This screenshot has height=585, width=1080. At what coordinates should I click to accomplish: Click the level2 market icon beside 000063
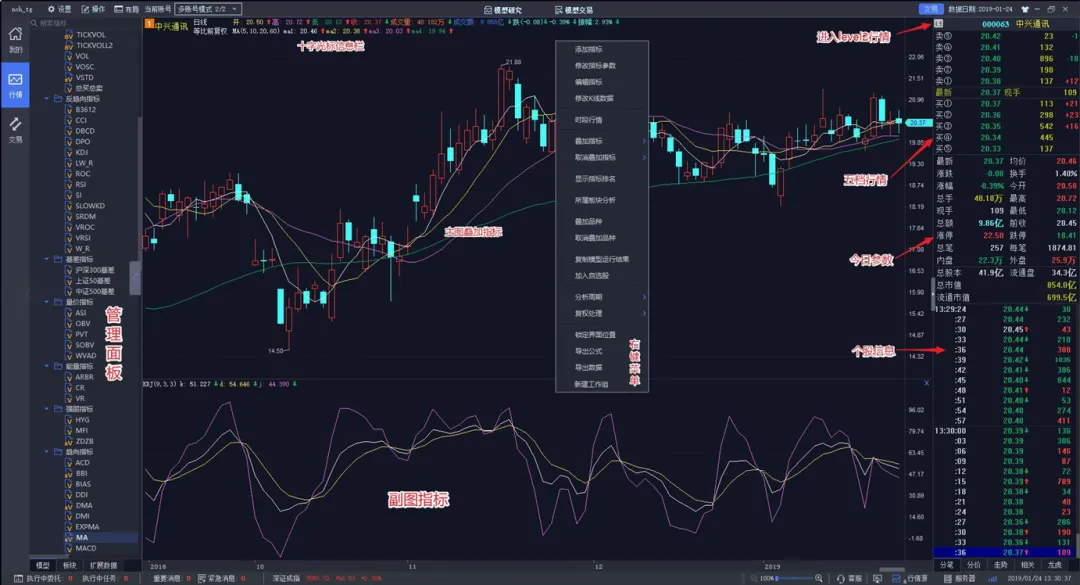[x=938, y=23]
